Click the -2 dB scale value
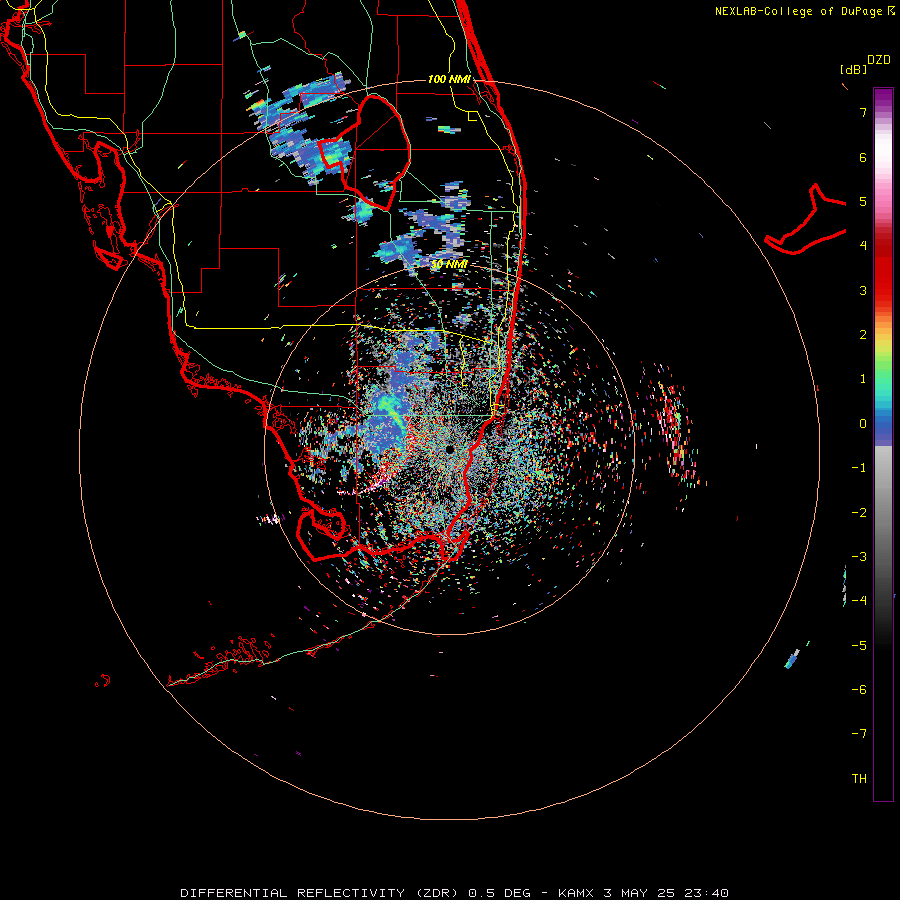The width and height of the screenshot is (900, 900). pyautogui.click(x=859, y=513)
